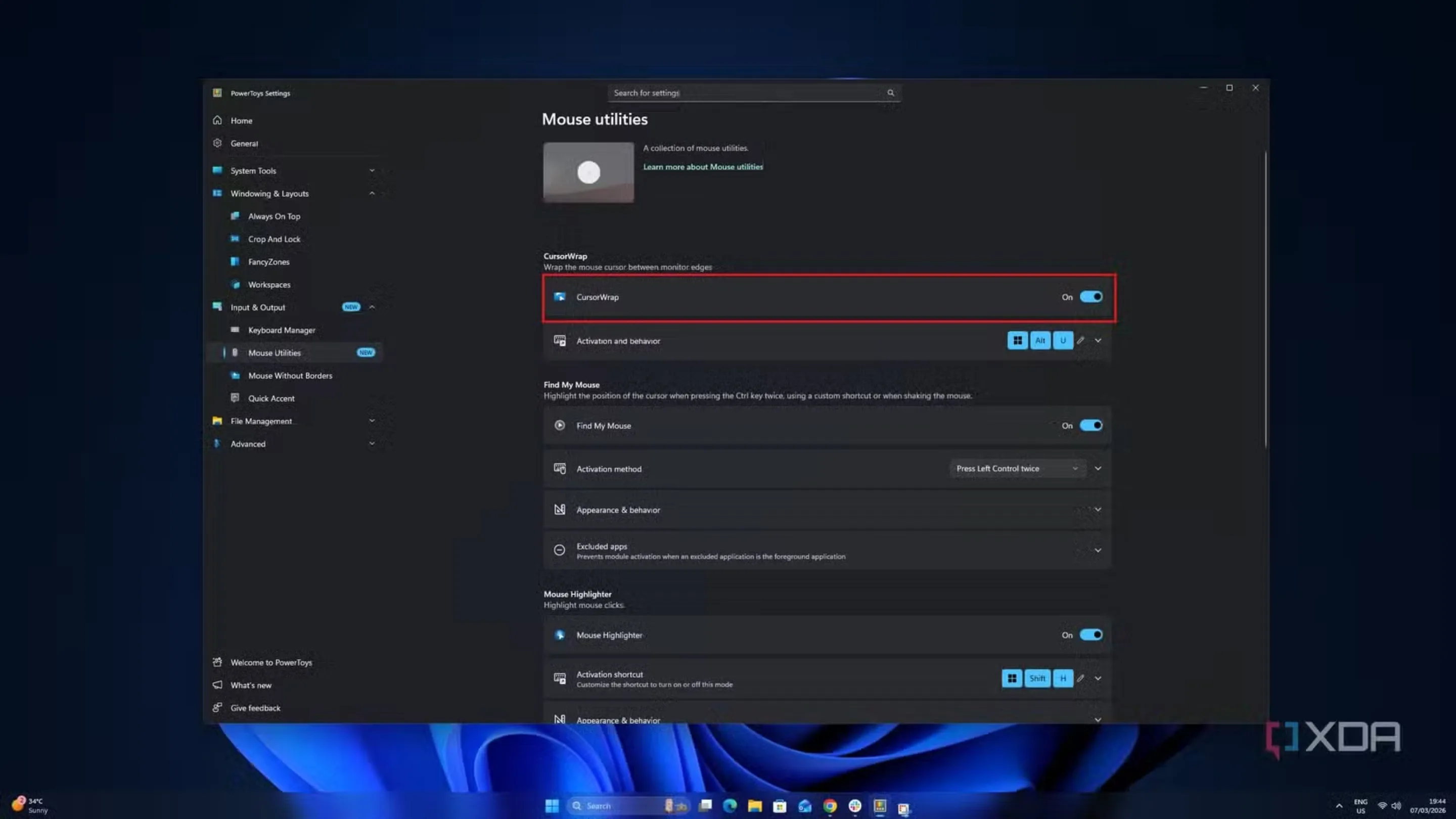Toggle CursorWrap off
Viewport: 1456px width, 819px height.
pos(1091,297)
